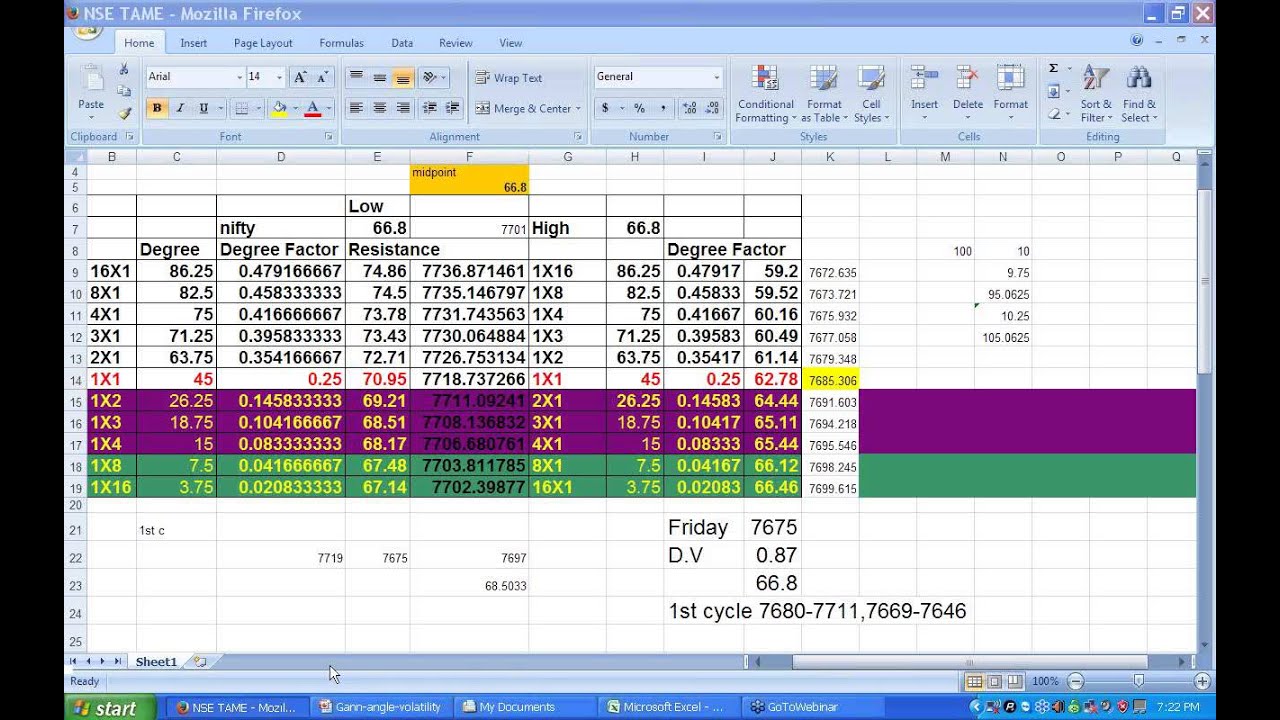
Task: Switch to Normal view in status bar
Action: pos(974,681)
